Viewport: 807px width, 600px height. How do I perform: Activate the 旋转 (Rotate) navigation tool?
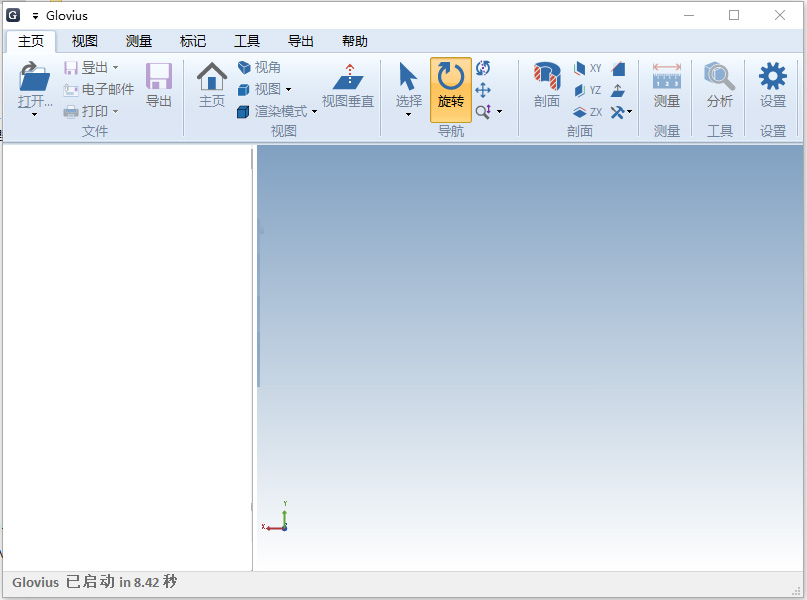pos(450,90)
